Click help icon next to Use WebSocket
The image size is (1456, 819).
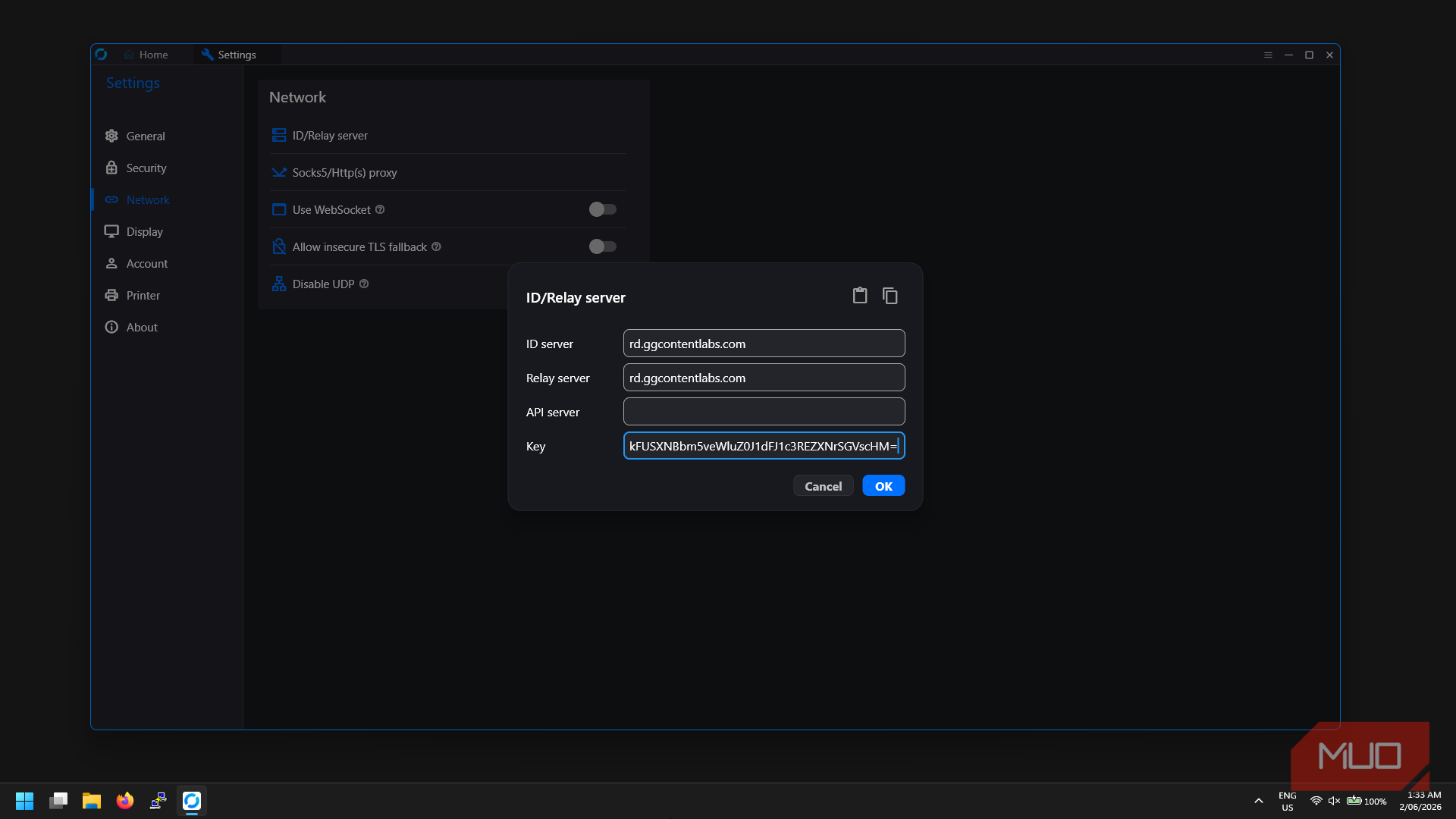(x=380, y=209)
